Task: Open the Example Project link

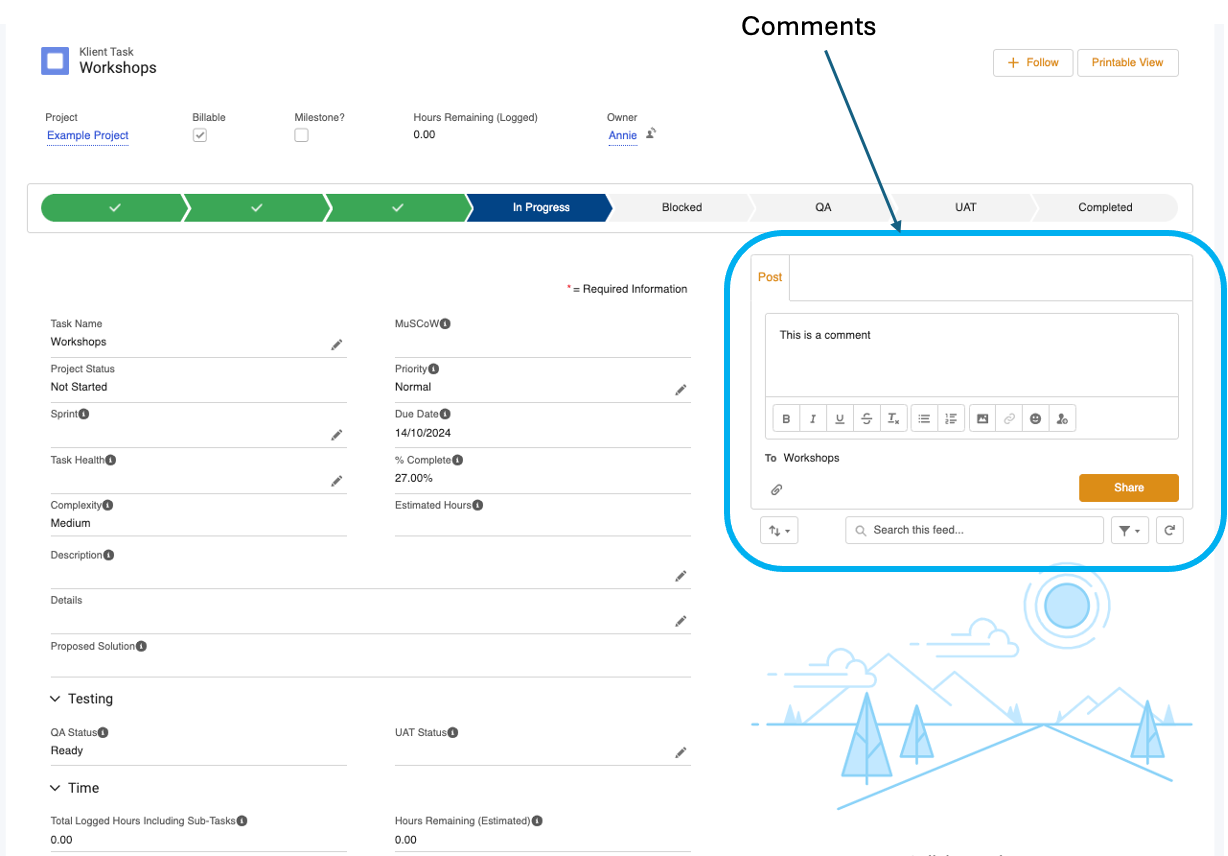Action: pyautogui.click(x=88, y=135)
